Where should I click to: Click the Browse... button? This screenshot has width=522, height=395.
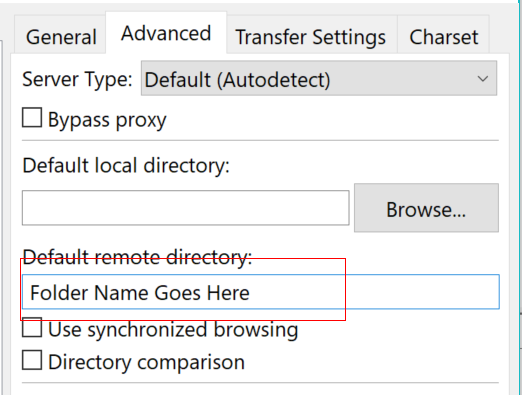click(x=426, y=208)
